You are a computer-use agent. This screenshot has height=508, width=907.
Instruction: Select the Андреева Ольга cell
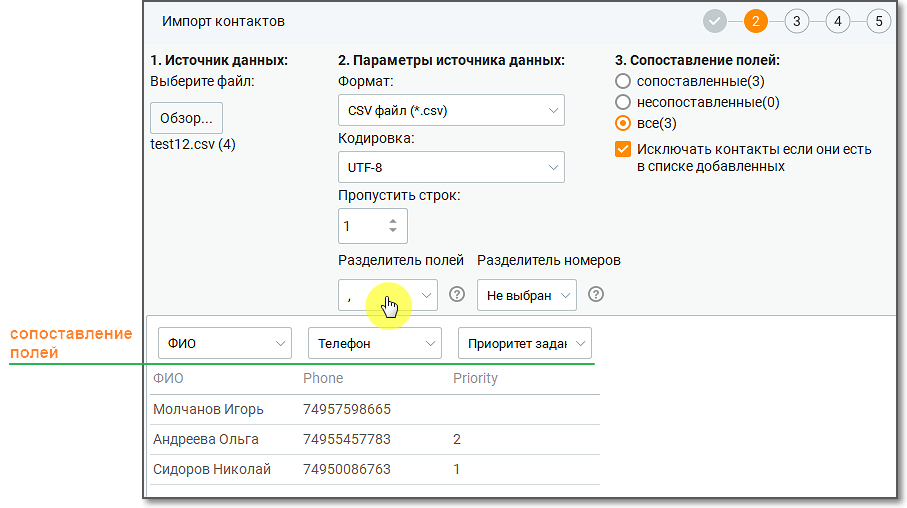pyautogui.click(x=205, y=439)
